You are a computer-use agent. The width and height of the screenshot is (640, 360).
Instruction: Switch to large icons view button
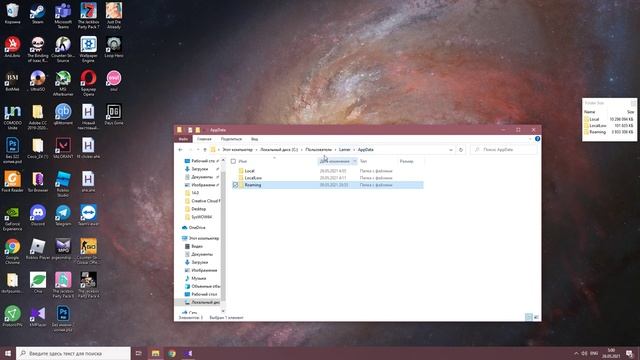coord(536,317)
